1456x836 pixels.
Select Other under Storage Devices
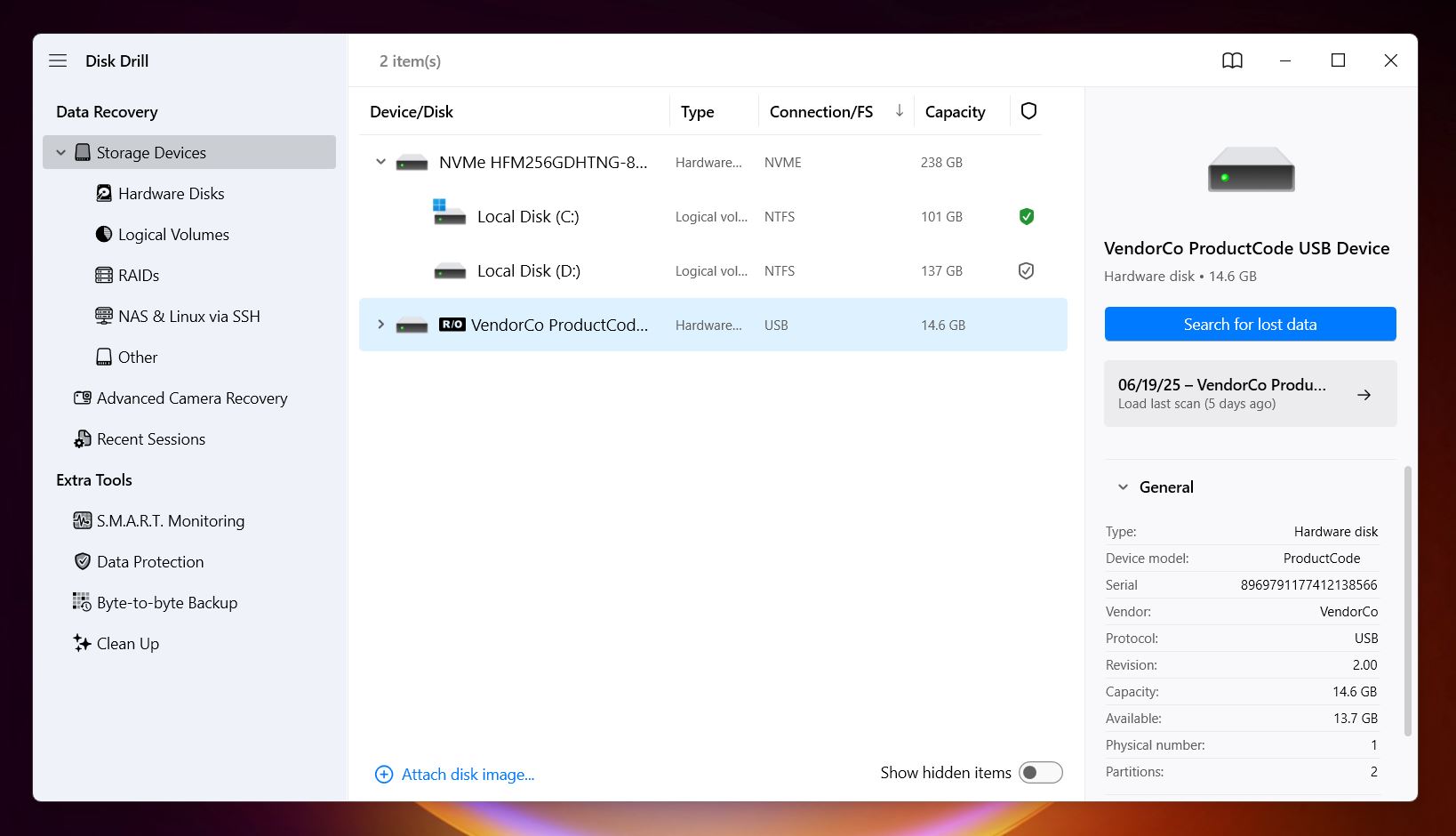[x=138, y=357]
